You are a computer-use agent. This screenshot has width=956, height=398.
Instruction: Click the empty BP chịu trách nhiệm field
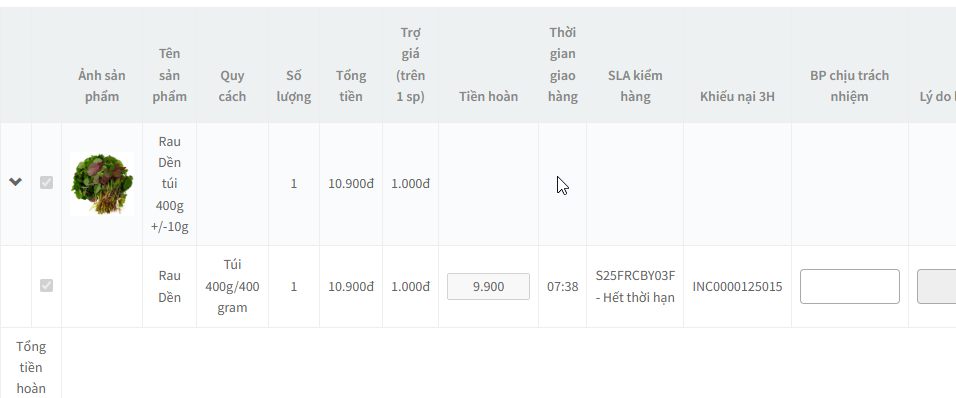(850, 286)
